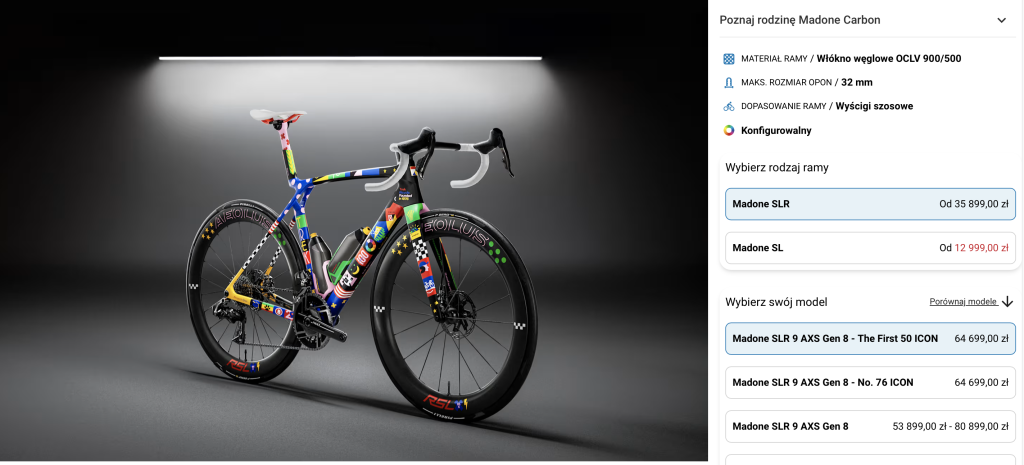Click the partially visible model option at bottom
This screenshot has height=465, width=1024.
(871, 460)
